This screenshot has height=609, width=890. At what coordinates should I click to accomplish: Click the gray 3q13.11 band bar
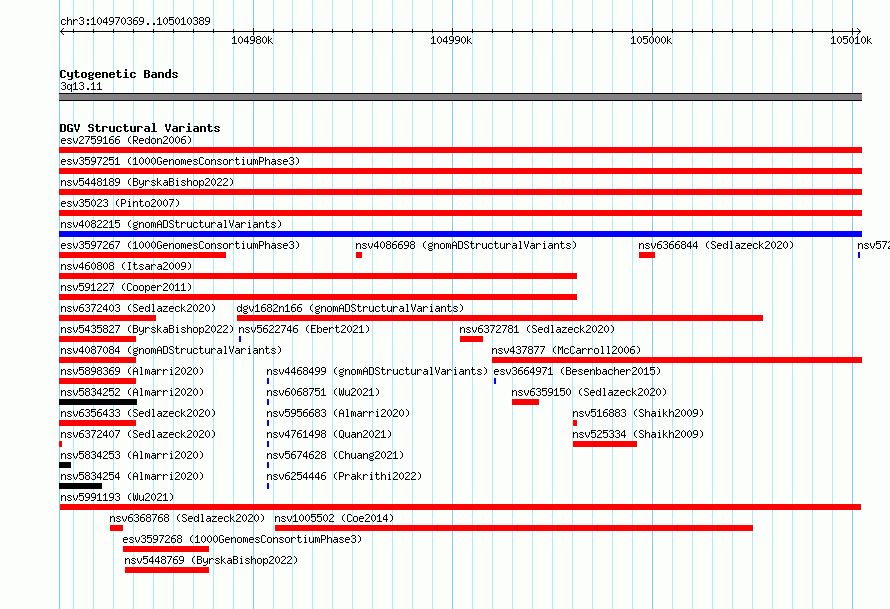[x=460, y=97]
